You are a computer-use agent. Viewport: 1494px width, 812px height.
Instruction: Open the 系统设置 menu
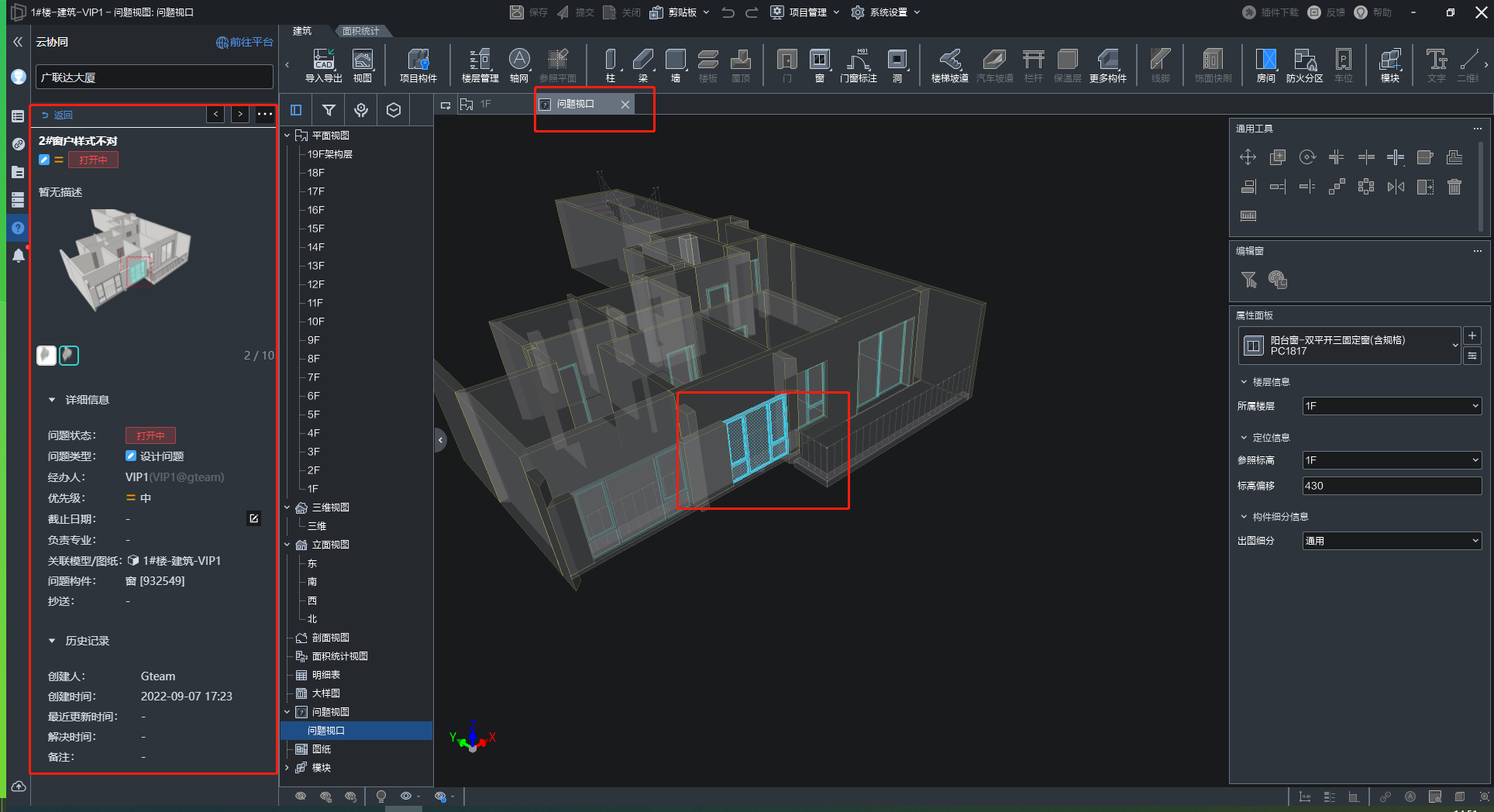886,12
